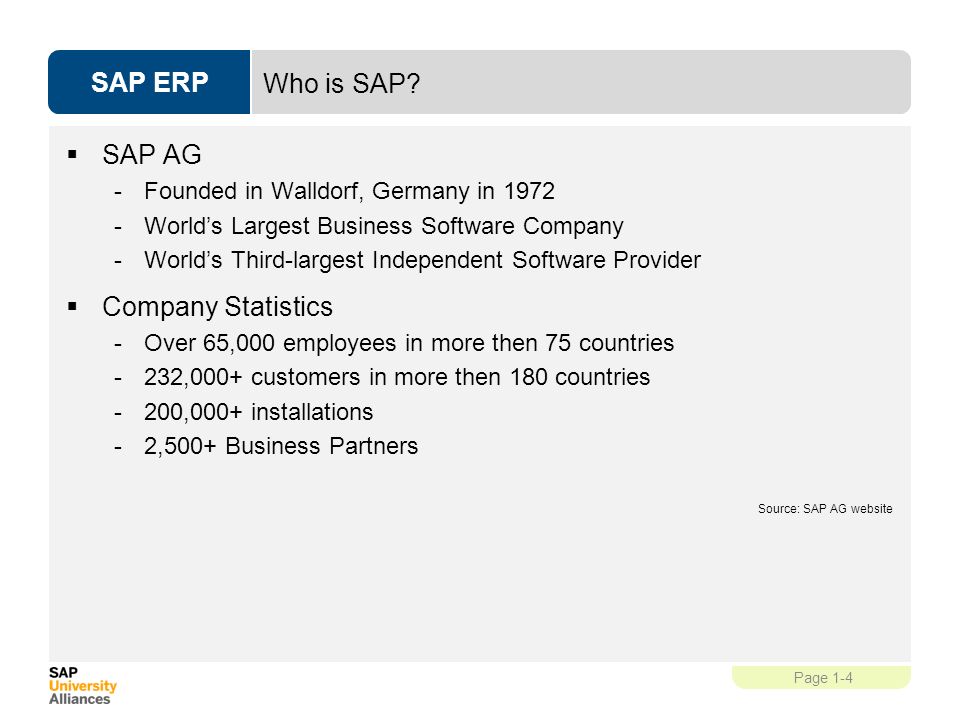This screenshot has width=960, height=720.
Task: Click the square bullet beside SAP AG
Action: [x=72, y=154]
